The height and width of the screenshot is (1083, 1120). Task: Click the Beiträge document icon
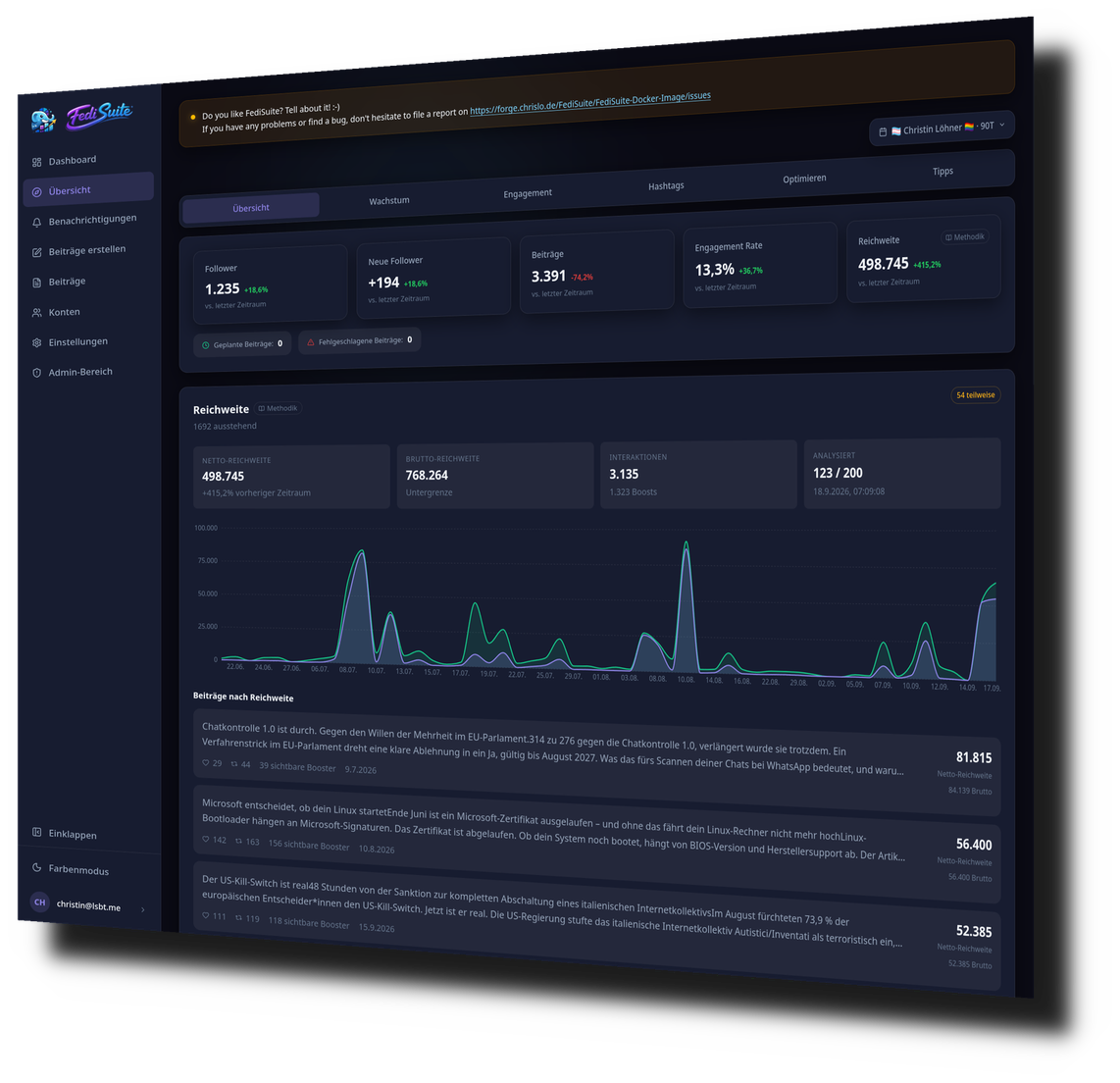[36, 283]
